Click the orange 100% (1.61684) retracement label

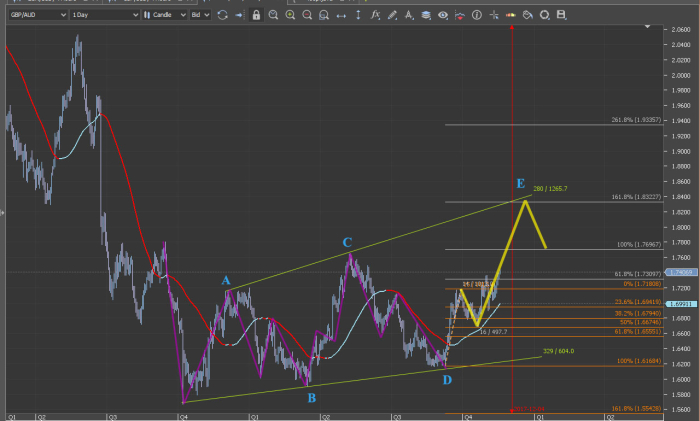639,361
